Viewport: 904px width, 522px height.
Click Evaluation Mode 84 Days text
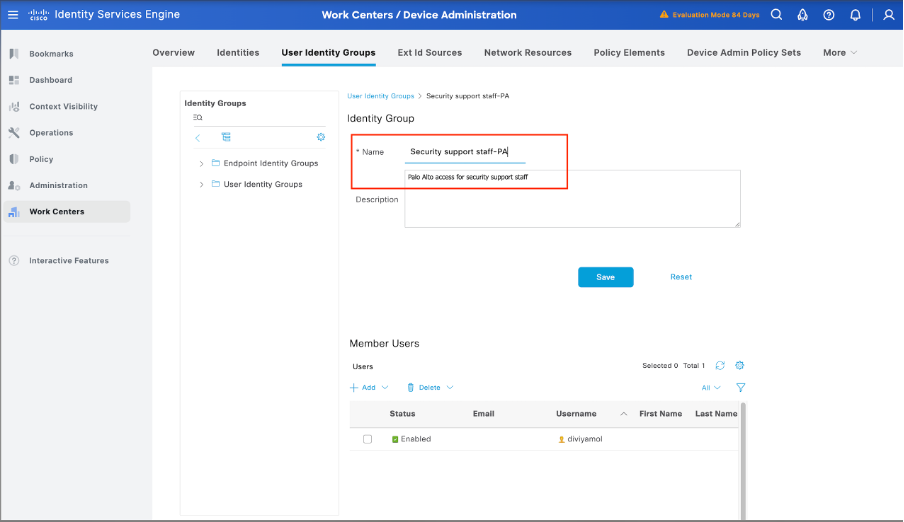pos(716,15)
